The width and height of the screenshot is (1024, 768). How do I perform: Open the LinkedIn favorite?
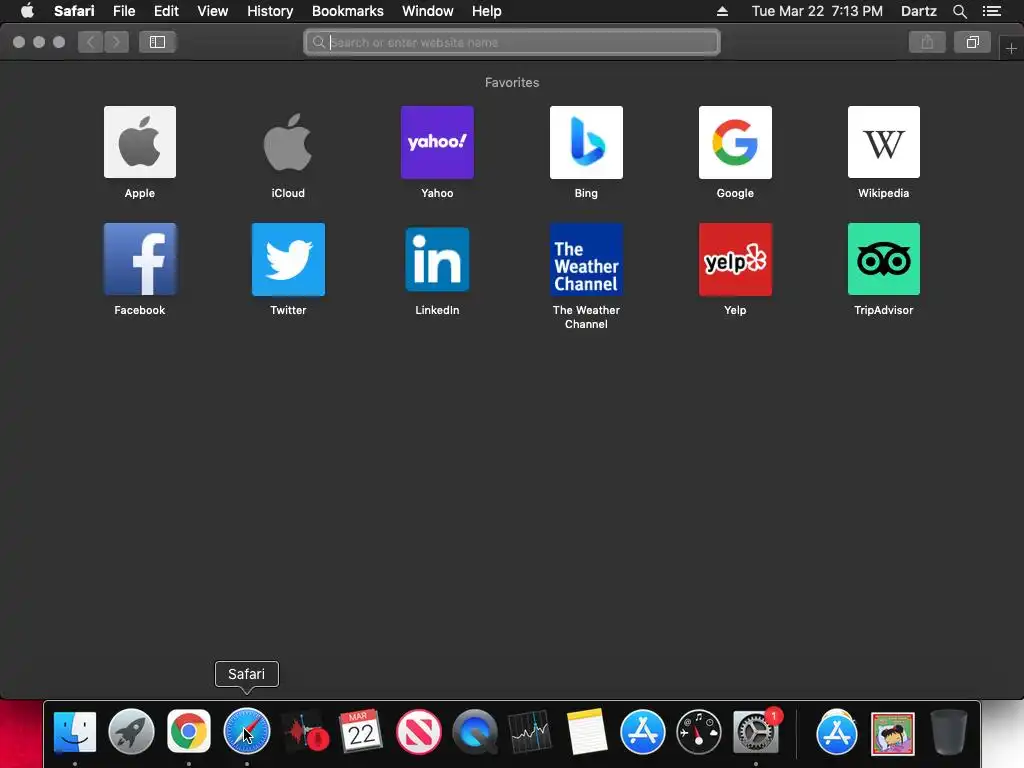click(437, 259)
